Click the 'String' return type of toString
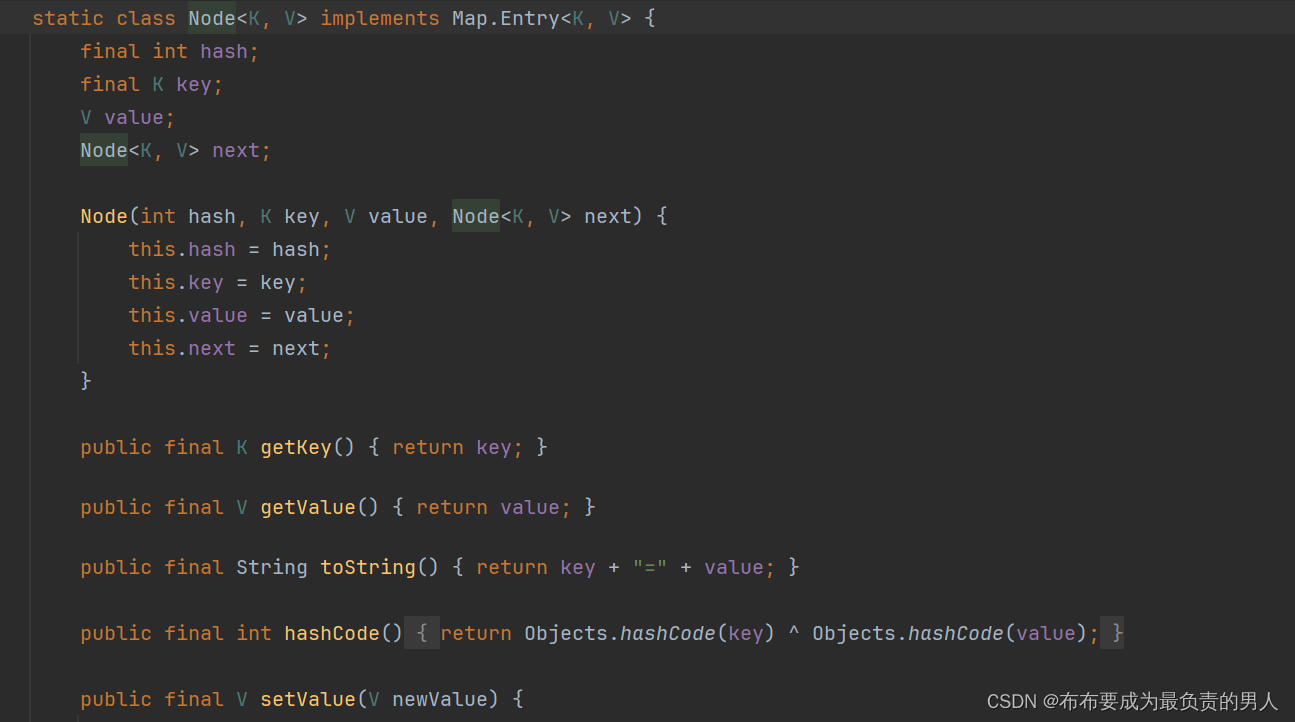Screen dimensions: 1295x722 (272, 567)
